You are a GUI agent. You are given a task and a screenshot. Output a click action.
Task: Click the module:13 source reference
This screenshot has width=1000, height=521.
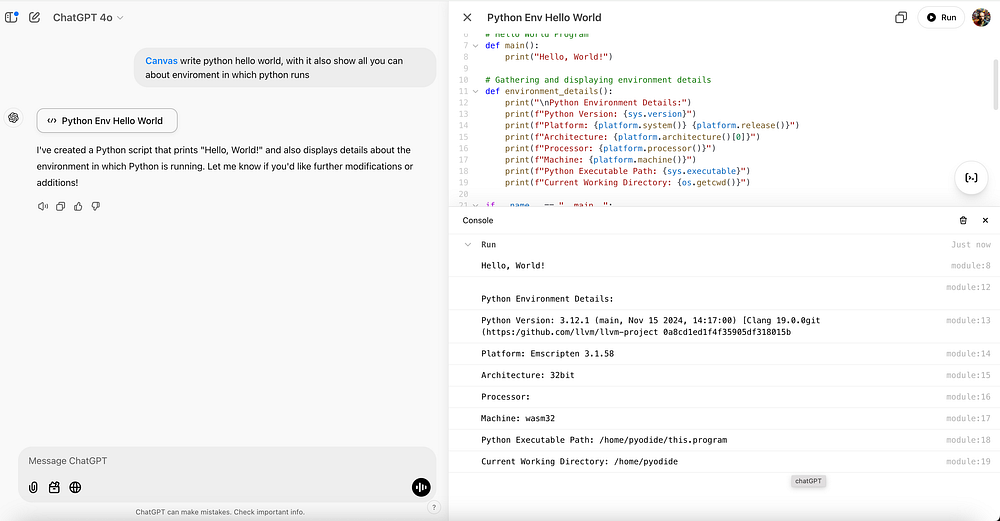point(968,321)
